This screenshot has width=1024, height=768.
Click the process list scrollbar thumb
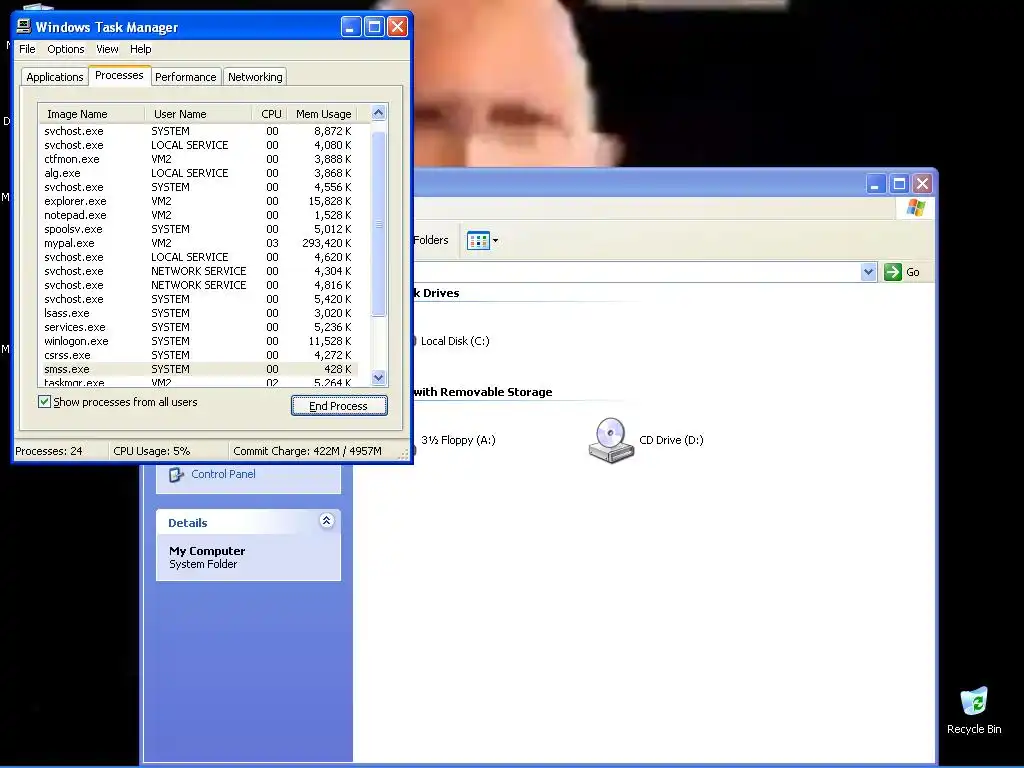click(379, 224)
